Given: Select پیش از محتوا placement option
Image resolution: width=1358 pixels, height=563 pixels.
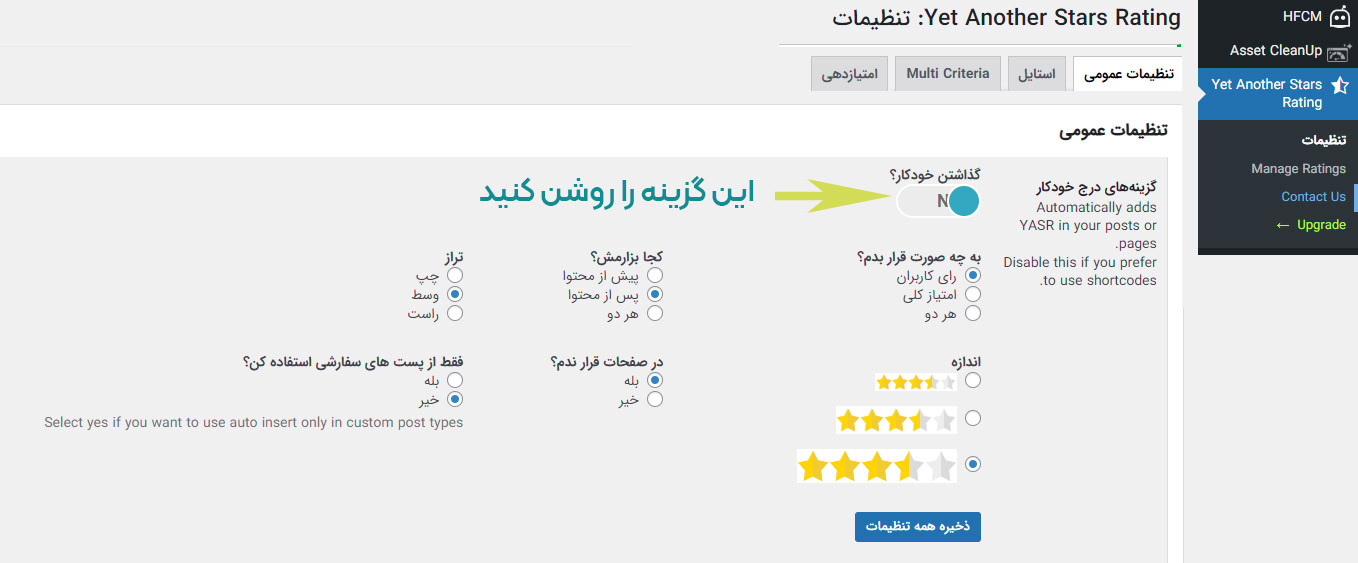Looking at the screenshot, I should point(655,275).
